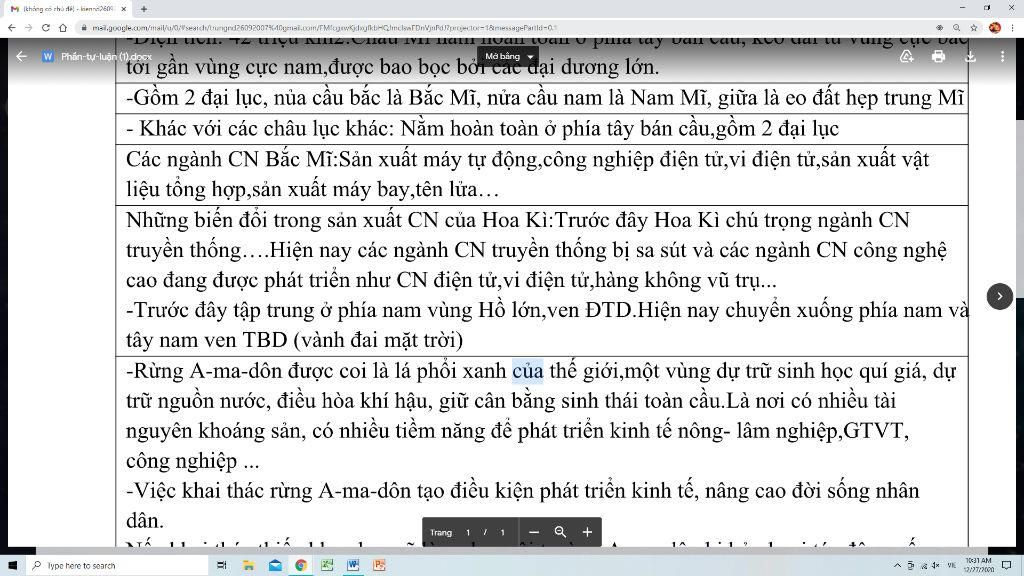
Task: Open the Windows notification center
Action: click(1007, 566)
